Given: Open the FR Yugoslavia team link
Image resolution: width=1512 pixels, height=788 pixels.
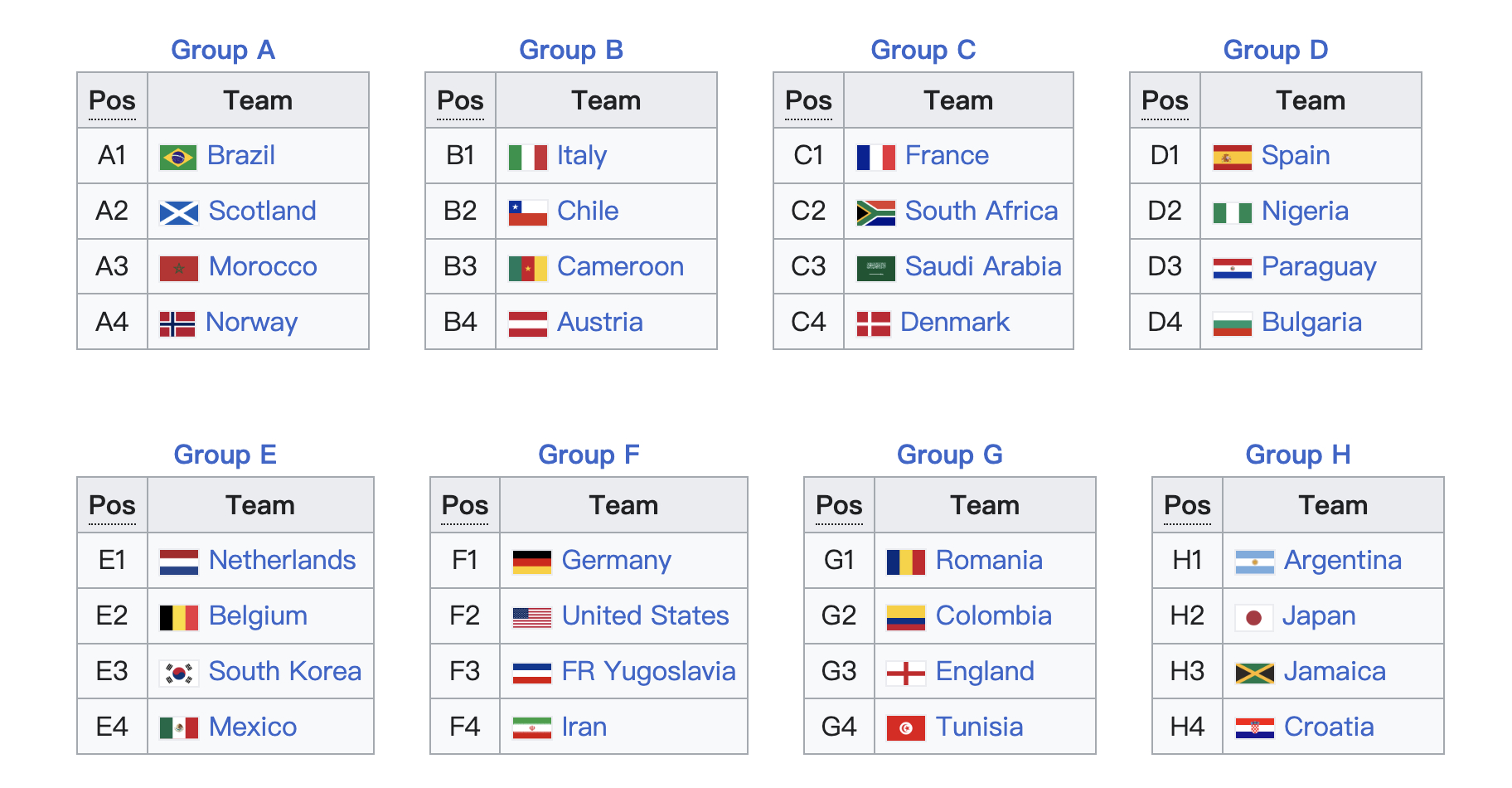Looking at the screenshot, I should pos(648,672).
